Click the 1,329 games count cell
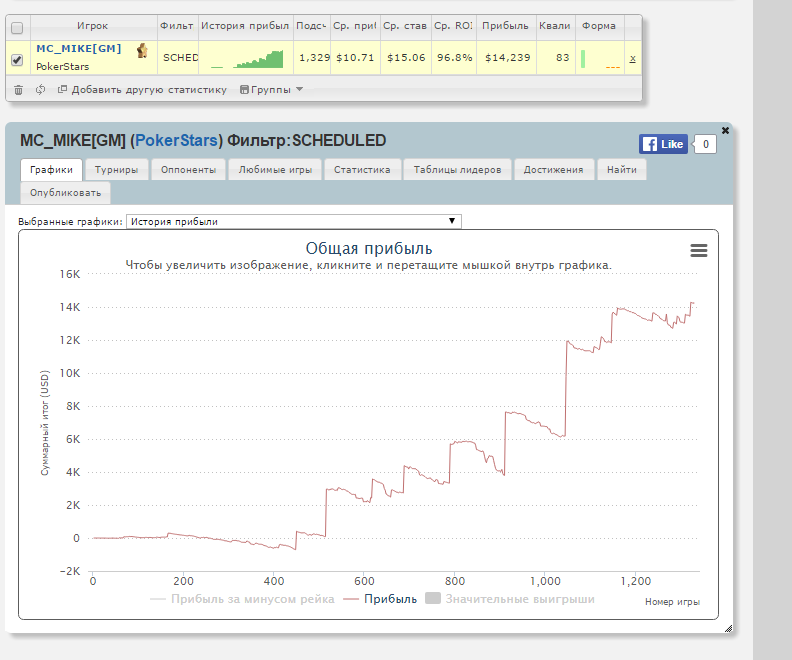 314,58
